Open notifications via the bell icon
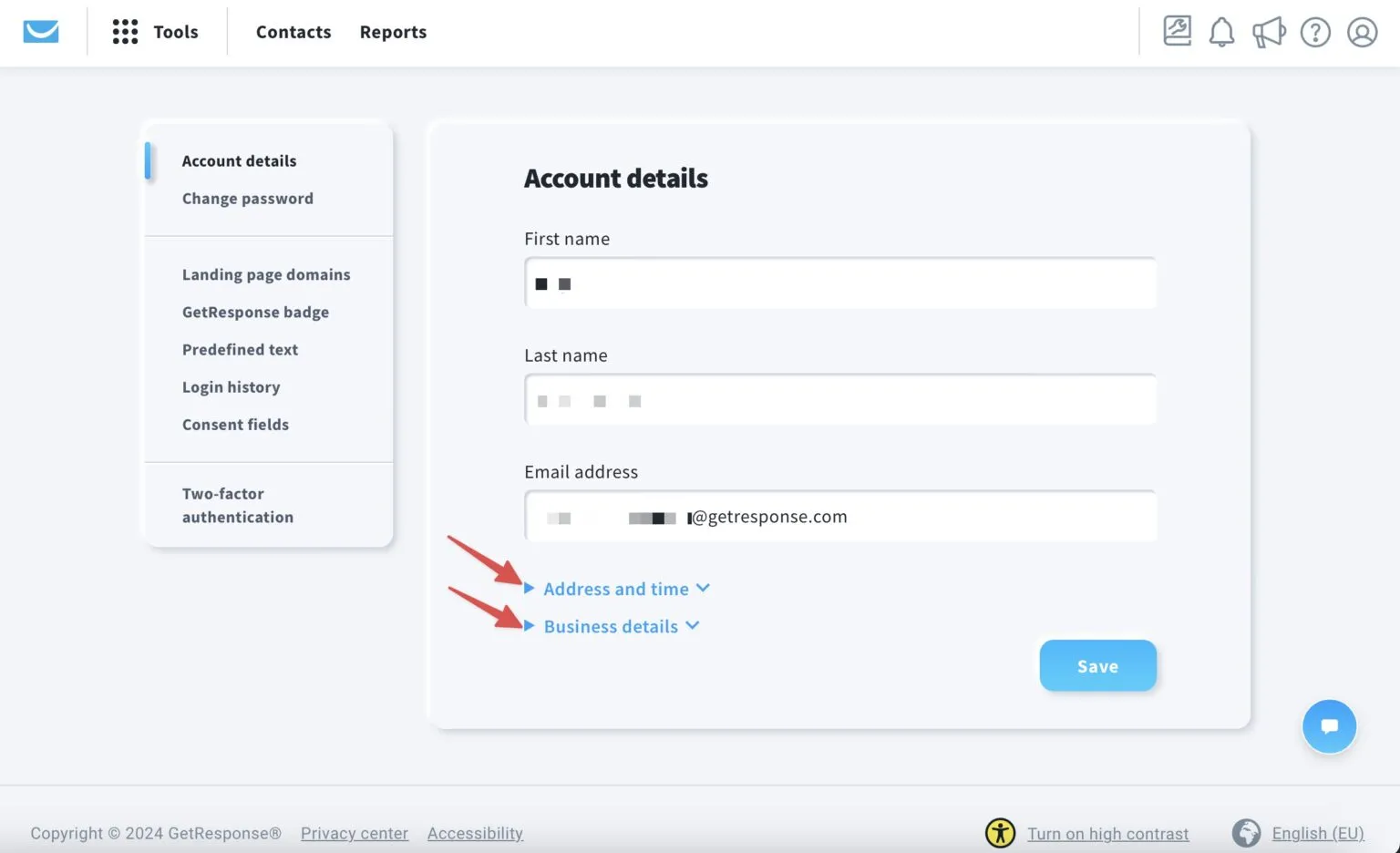Screen dimensions: 1400x853 click(1221, 31)
